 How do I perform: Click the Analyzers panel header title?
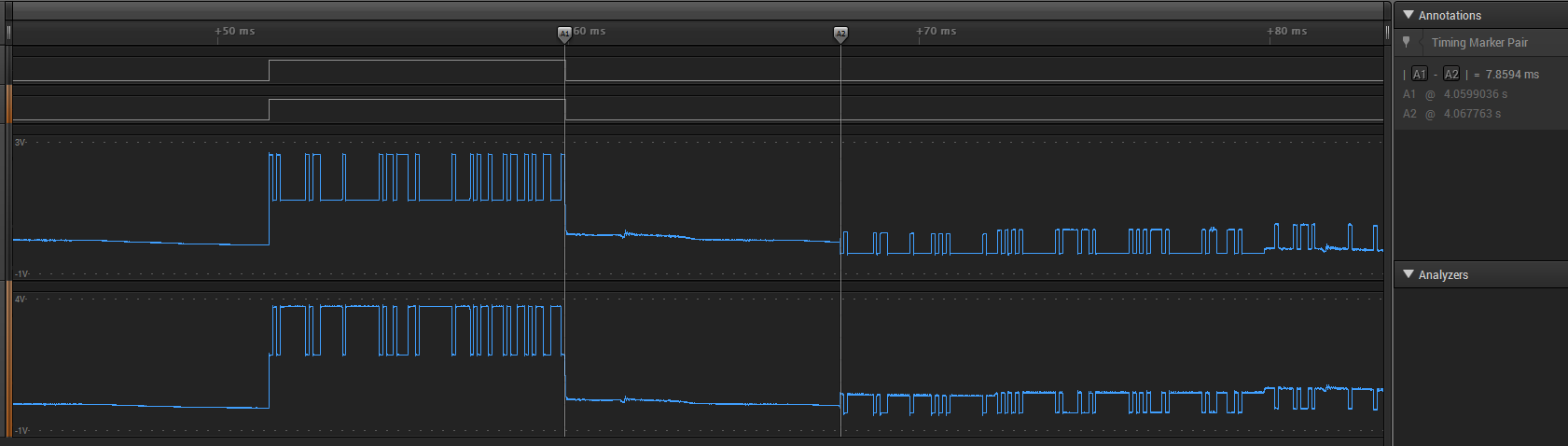tap(1443, 275)
